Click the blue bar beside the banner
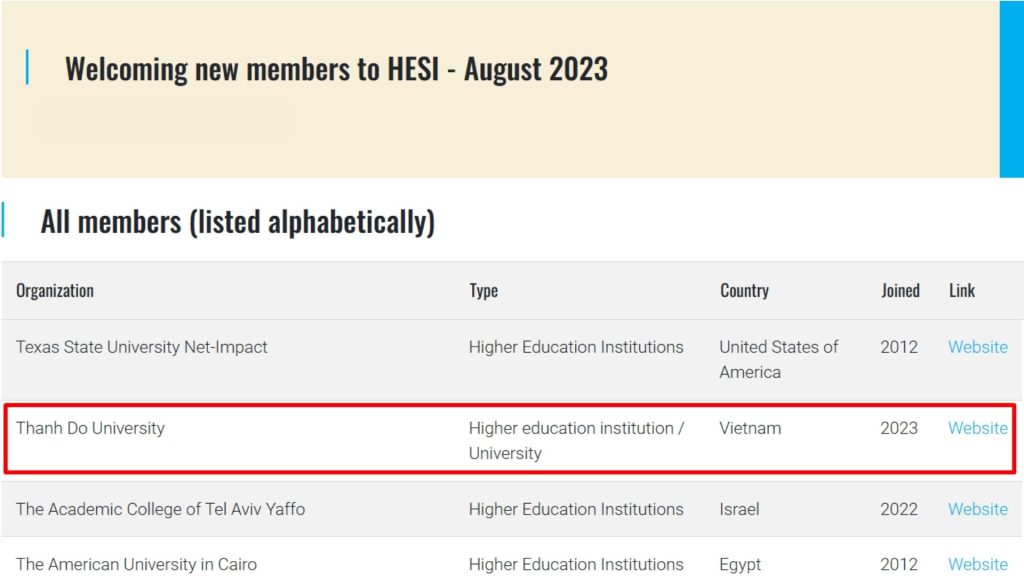The image size is (1024, 576). [1012, 89]
